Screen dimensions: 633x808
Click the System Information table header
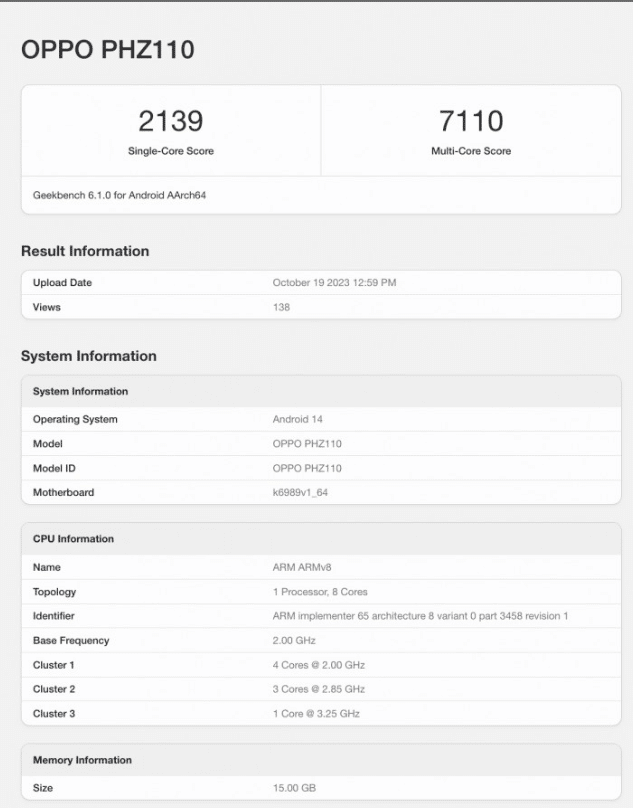[80, 392]
